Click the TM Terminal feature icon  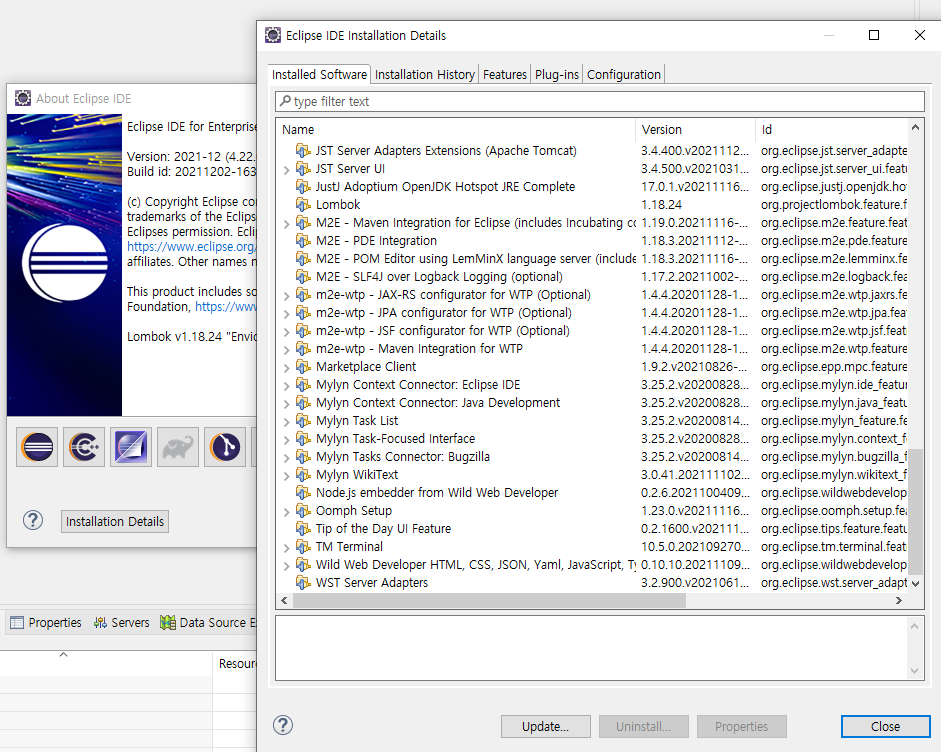pos(303,546)
